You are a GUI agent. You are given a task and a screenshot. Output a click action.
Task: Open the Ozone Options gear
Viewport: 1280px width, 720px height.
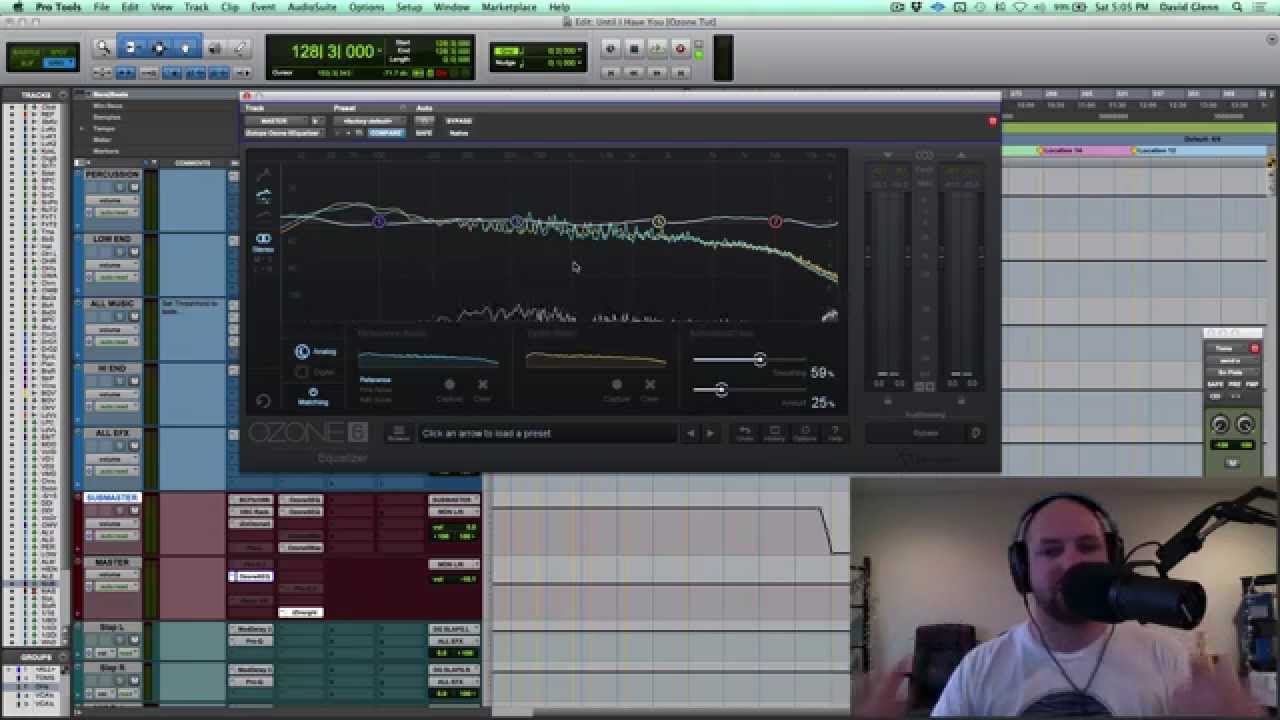805,433
